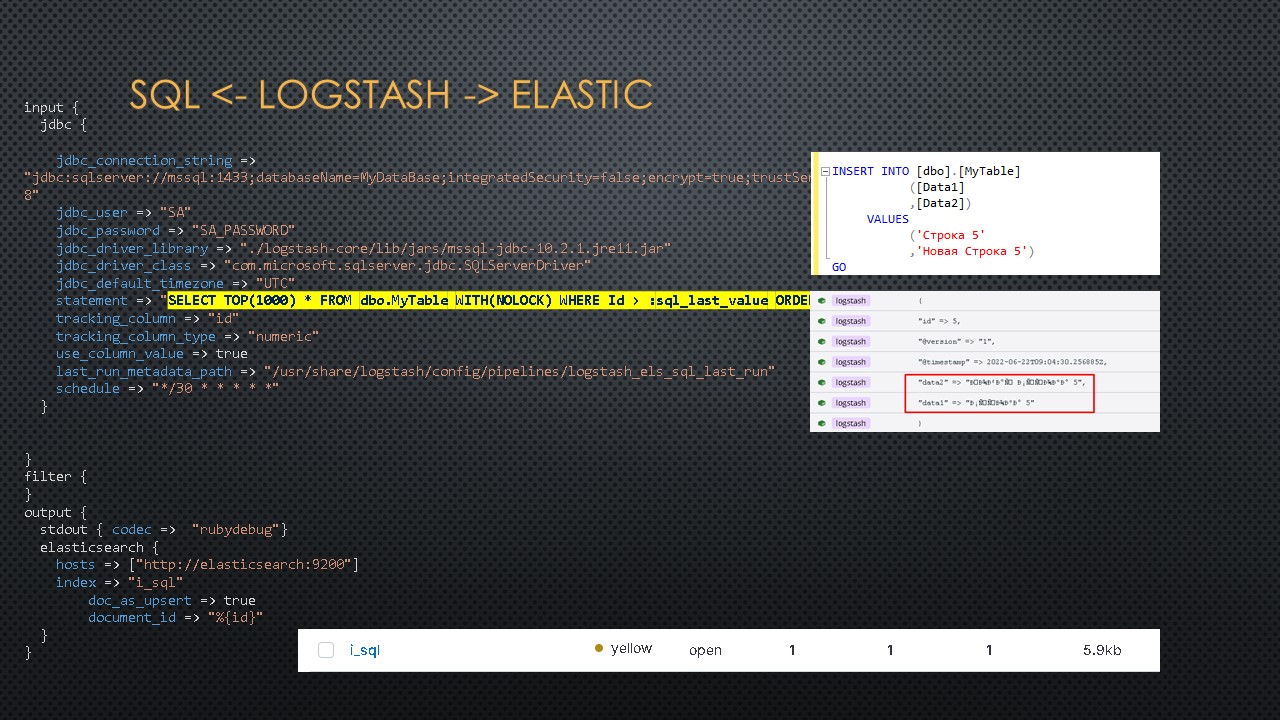Click the "open" status of i_sql index
This screenshot has height=720, width=1280.
(x=705, y=650)
